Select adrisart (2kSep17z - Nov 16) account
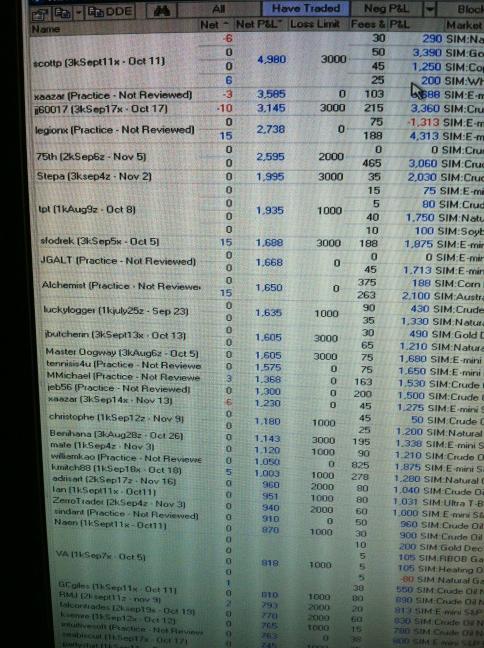The height and width of the screenshot is (648, 484). (114, 481)
